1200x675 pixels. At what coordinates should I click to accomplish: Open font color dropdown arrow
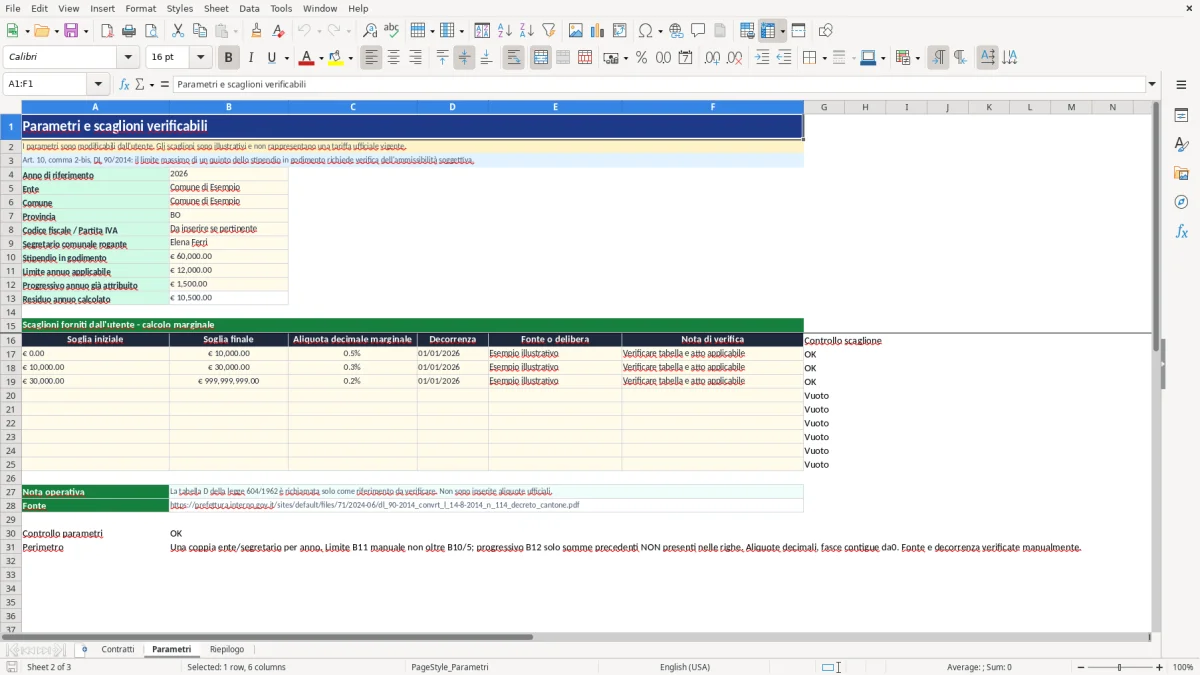click(x=319, y=58)
